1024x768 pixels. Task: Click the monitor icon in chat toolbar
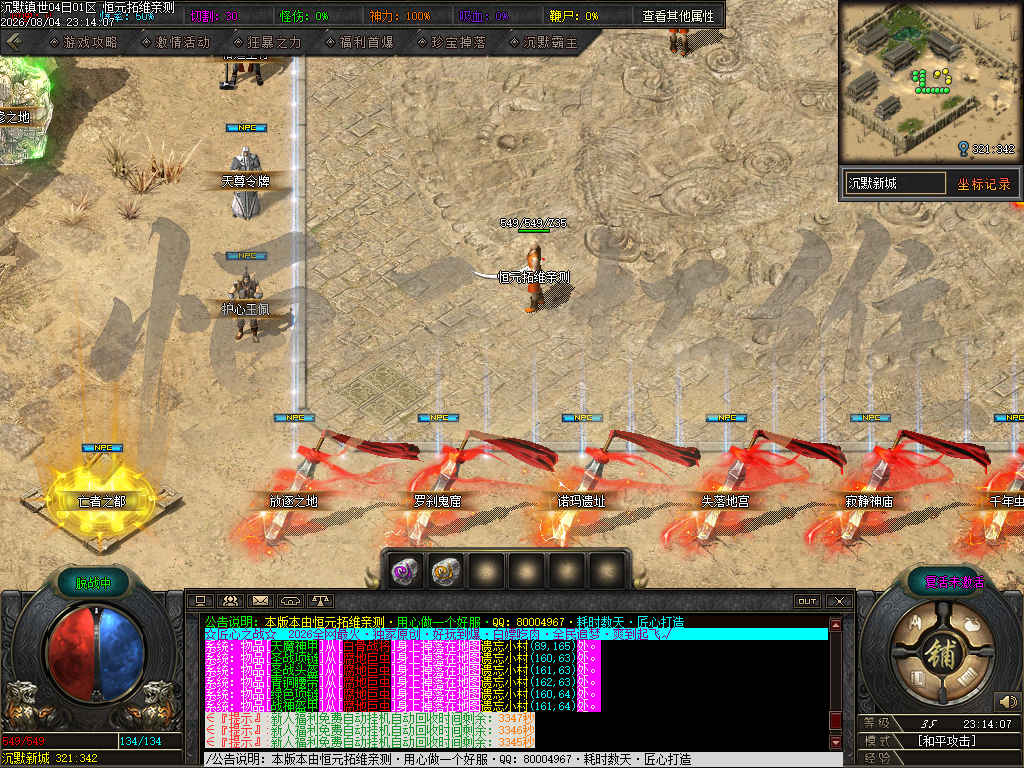point(201,600)
